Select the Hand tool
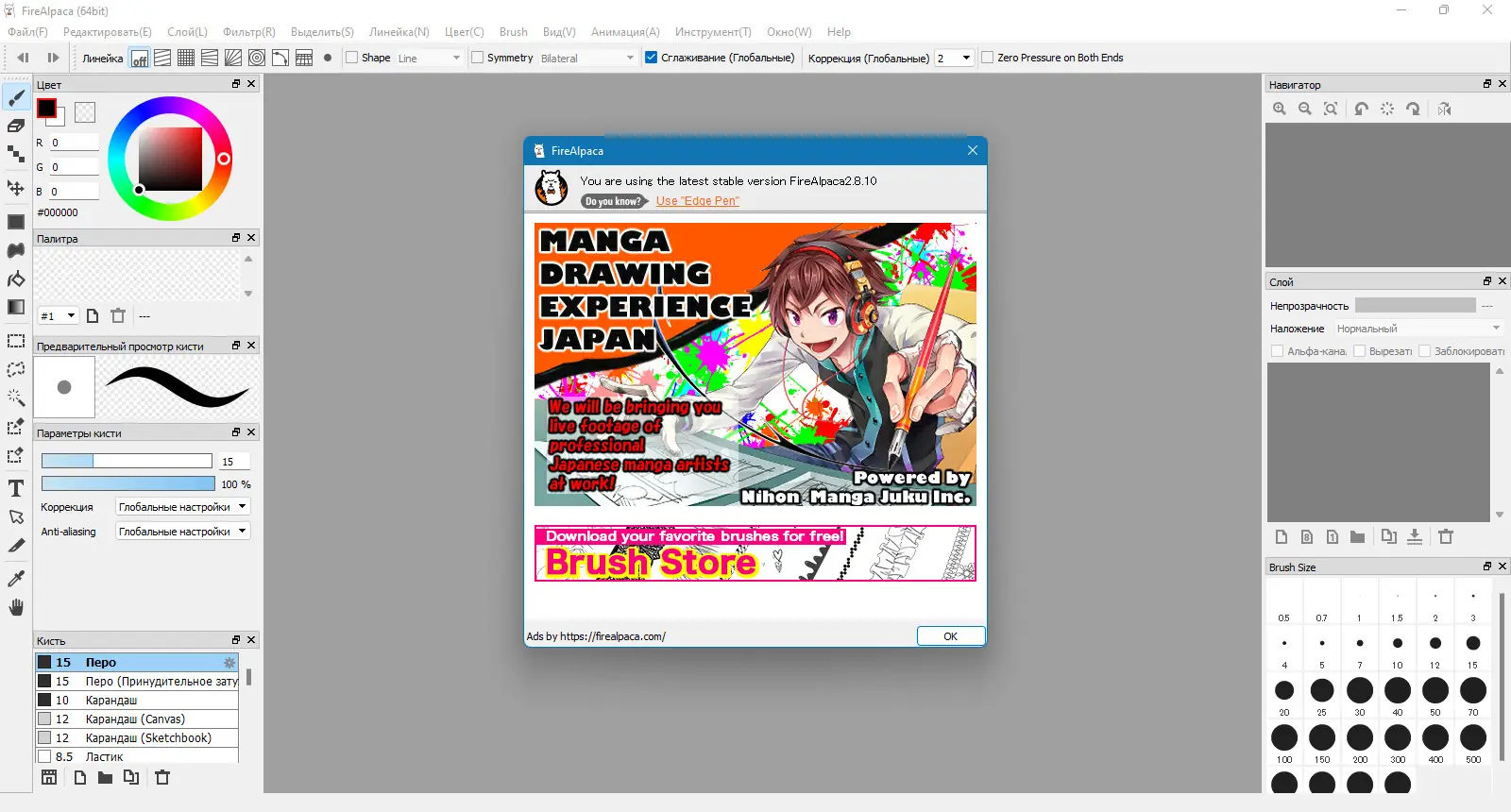 click(x=16, y=607)
